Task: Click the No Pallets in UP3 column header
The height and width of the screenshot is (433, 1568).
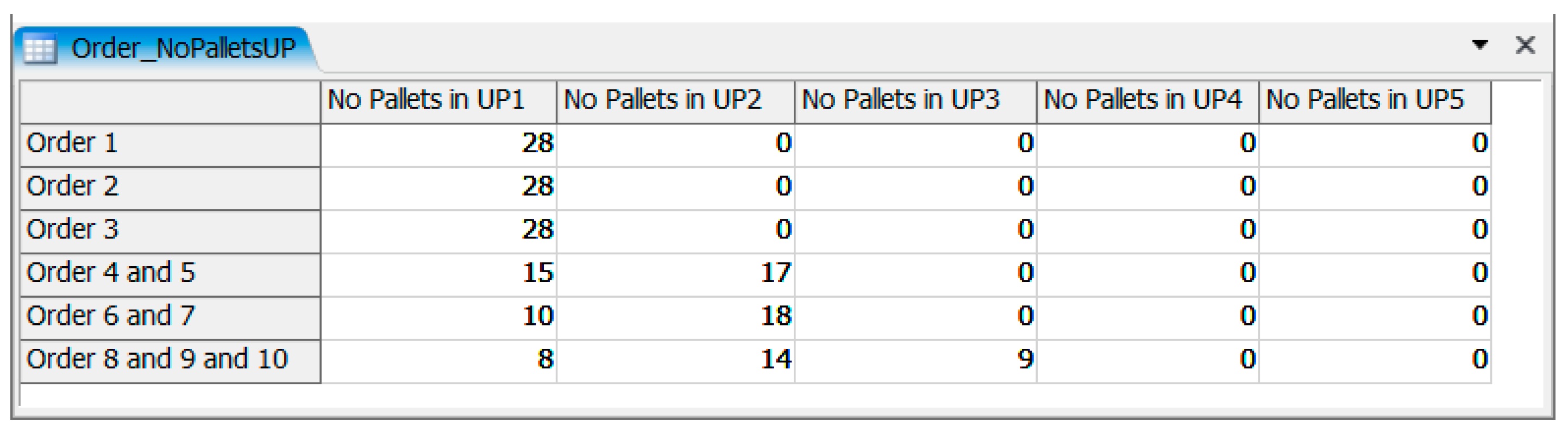Action: coord(914,101)
